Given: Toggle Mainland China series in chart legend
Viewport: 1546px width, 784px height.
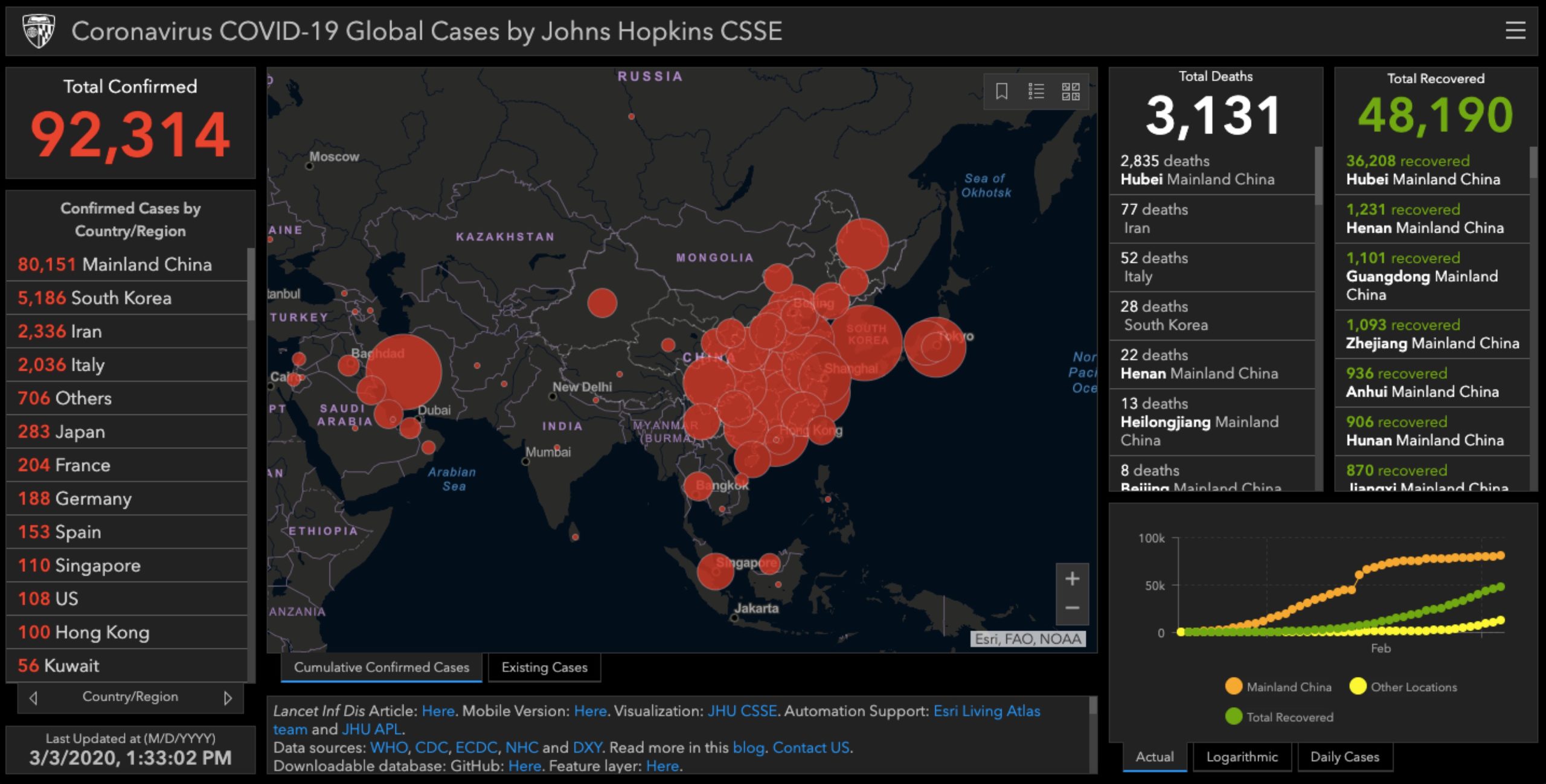Looking at the screenshot, I should coord(1278,687).
